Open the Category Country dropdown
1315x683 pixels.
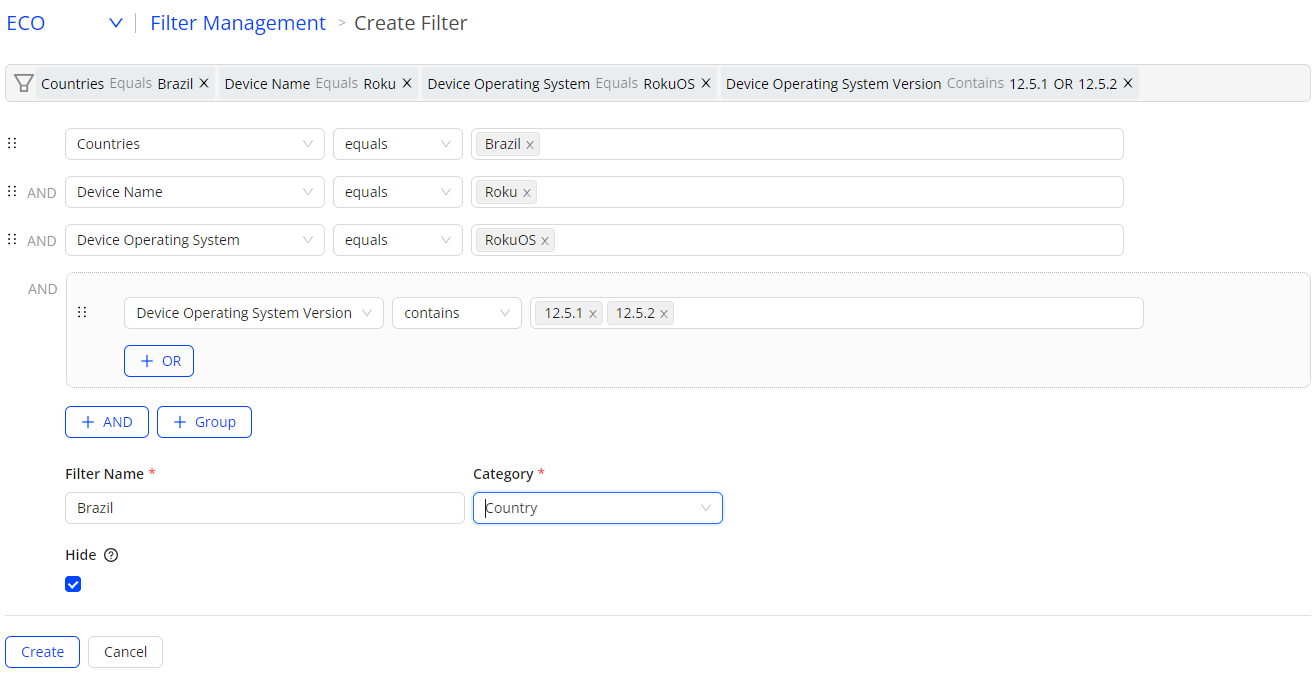coord(598,508)
